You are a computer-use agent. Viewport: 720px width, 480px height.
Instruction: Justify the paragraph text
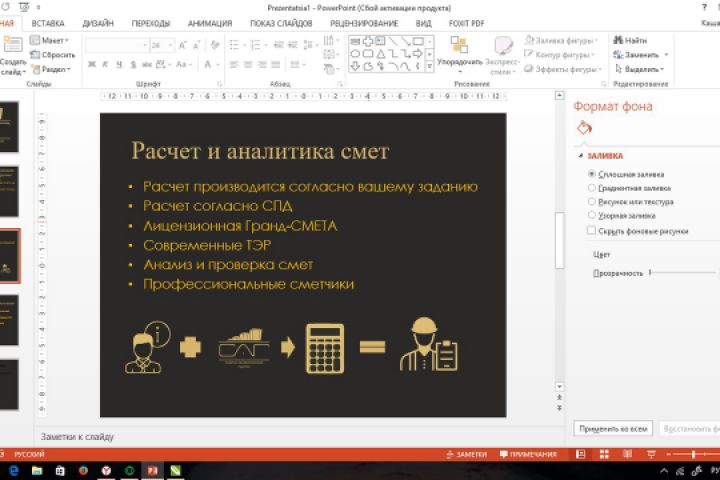276,65
